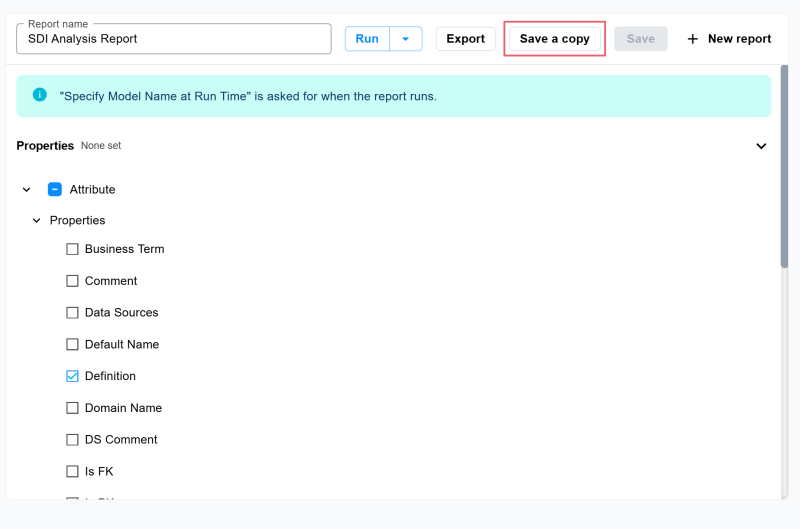The image size is (800, 529).
Task: Tick the Is FK checkbox
Action: point(72,471)
